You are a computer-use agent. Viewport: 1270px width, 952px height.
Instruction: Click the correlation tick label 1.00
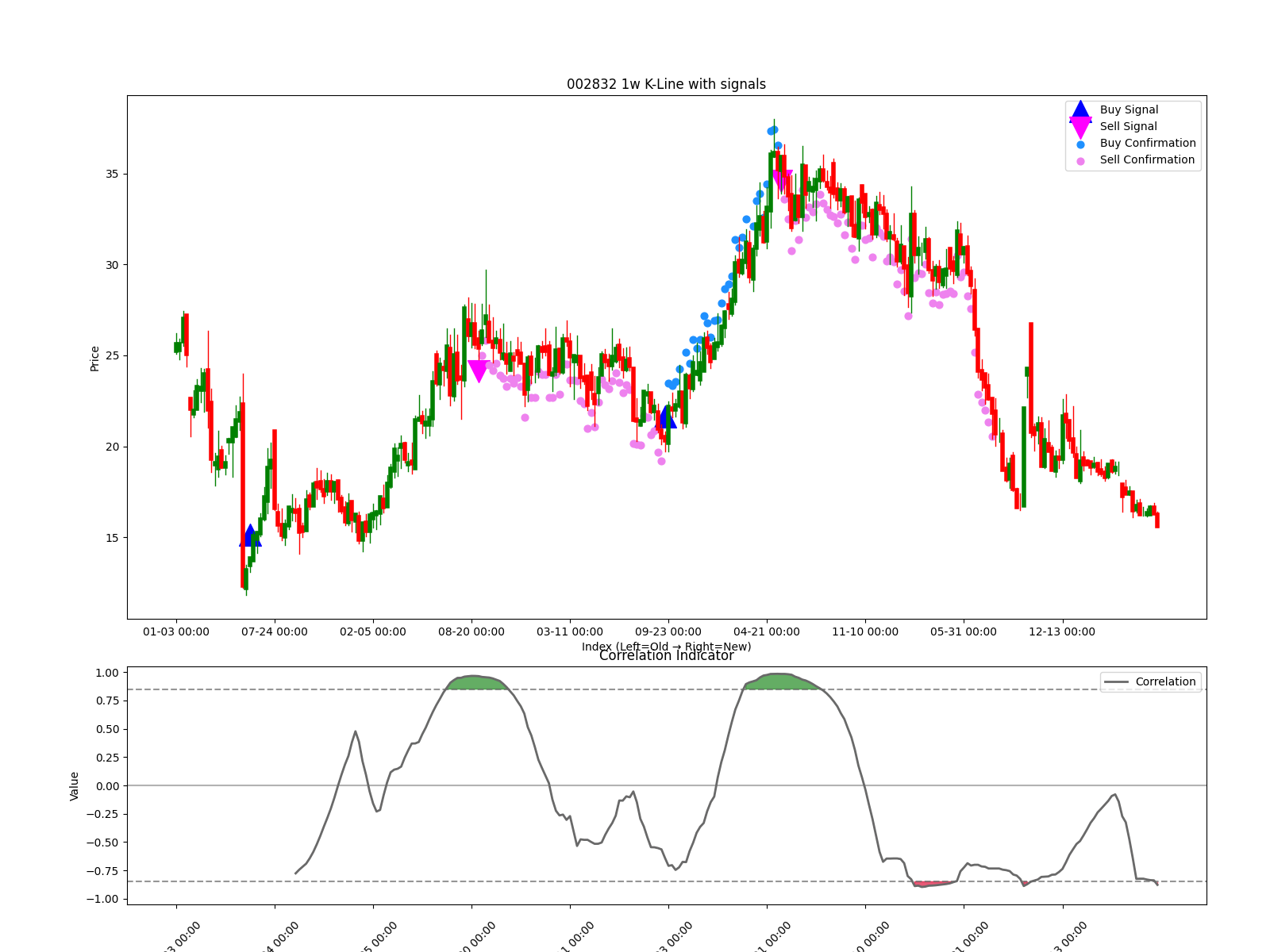point(107,673)
